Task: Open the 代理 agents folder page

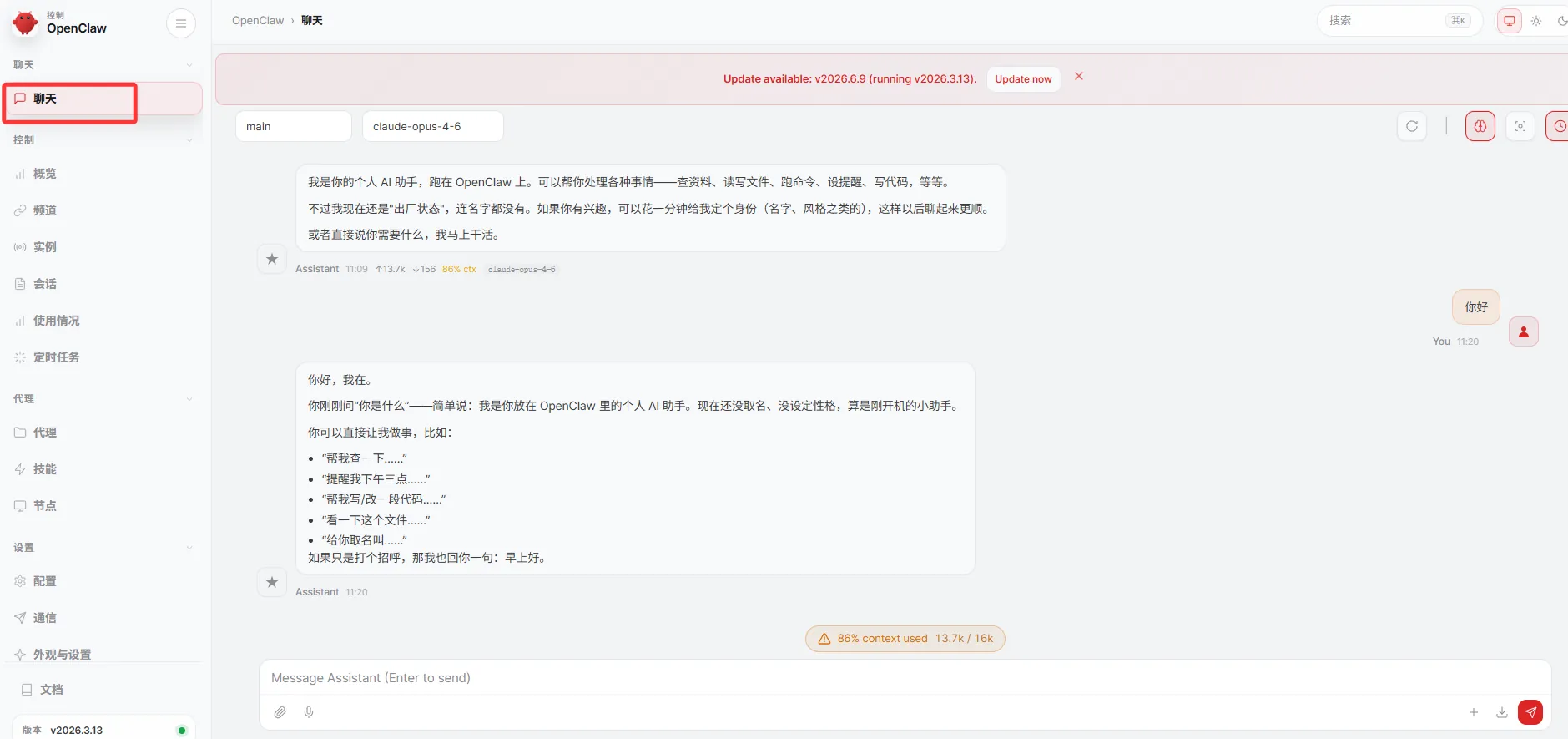Action: point(103,433)
